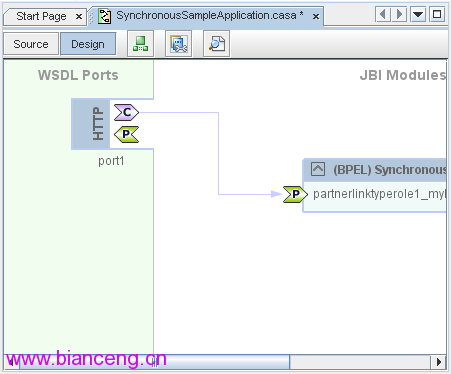Click the BPEL module's Provide endpoint icon
This screenshot has height=374, width=451.
295,194
